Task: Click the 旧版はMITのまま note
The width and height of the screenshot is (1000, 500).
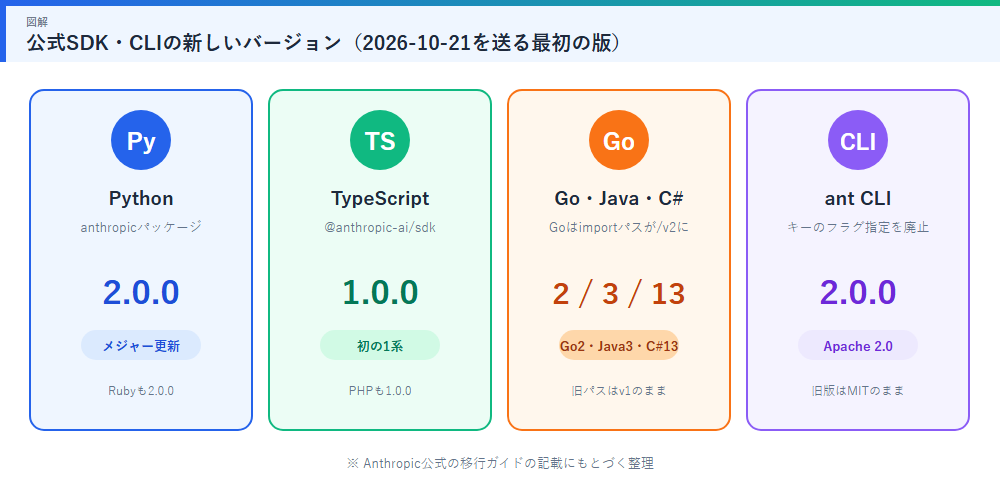Action: tap(858, 391)
